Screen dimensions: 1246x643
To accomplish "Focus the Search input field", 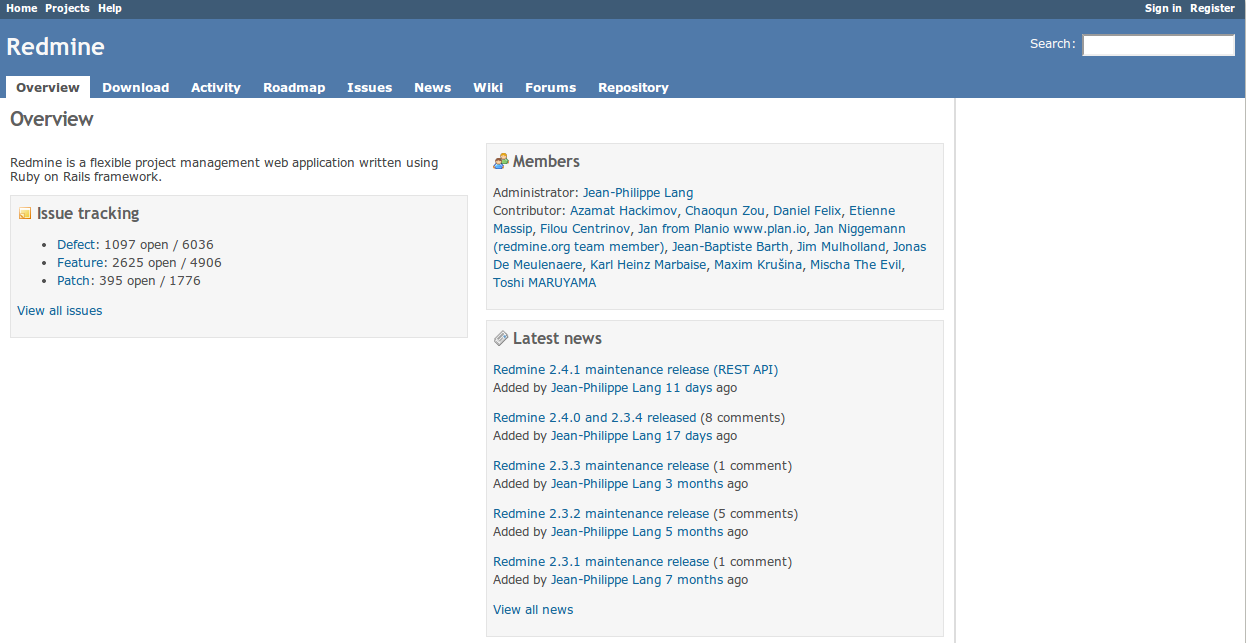I will coord(1159,45).
